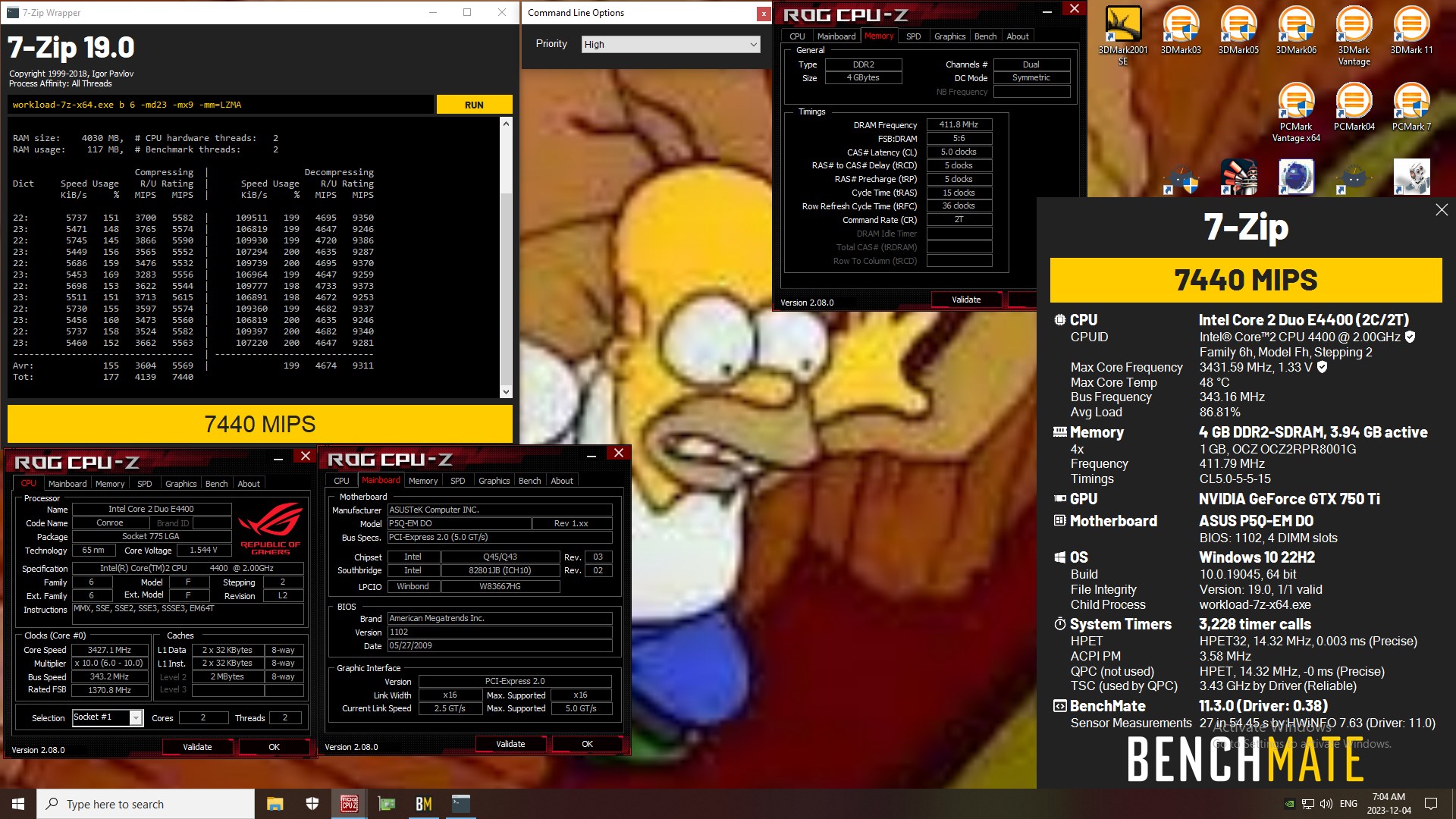
Task: Open the notification center icon
Action: click(1431, 804)
